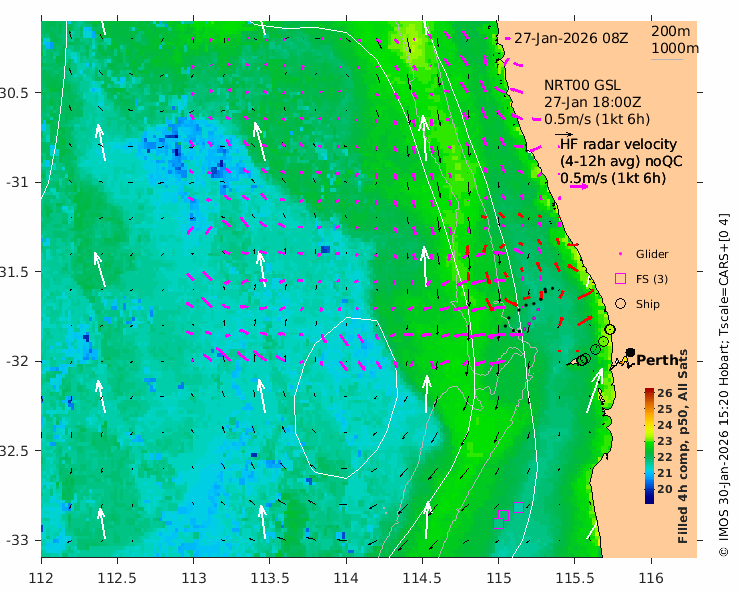
Task: Click the Ship legend circle marker
Action: click(620, 304)
